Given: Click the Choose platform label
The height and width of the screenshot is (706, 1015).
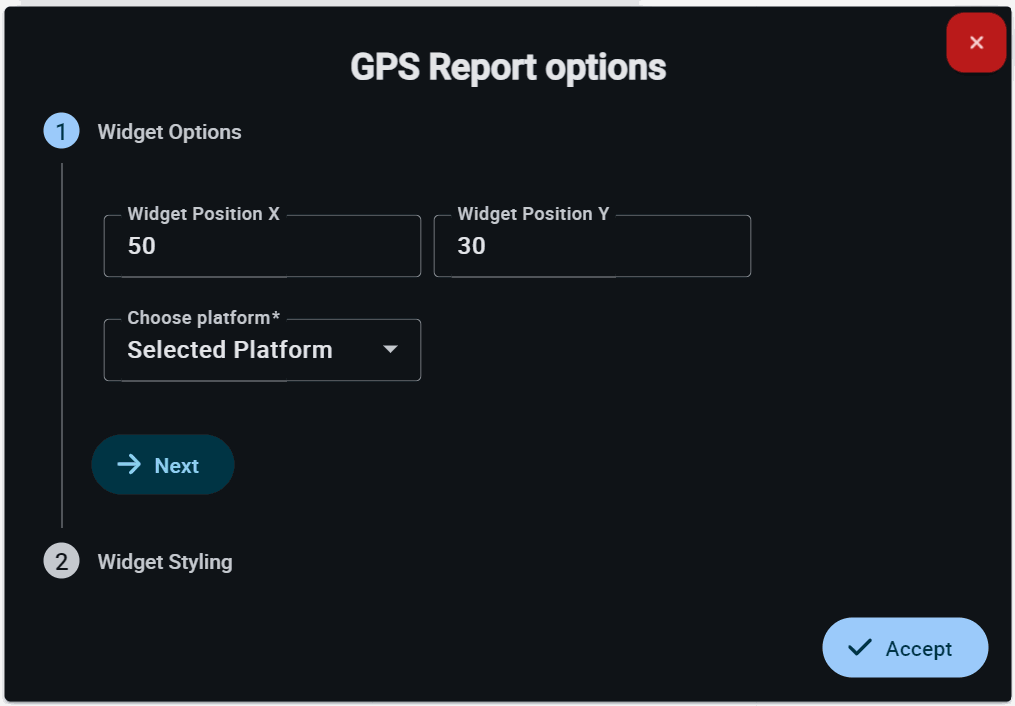Looking at the screenshot, I should [204, 318].
